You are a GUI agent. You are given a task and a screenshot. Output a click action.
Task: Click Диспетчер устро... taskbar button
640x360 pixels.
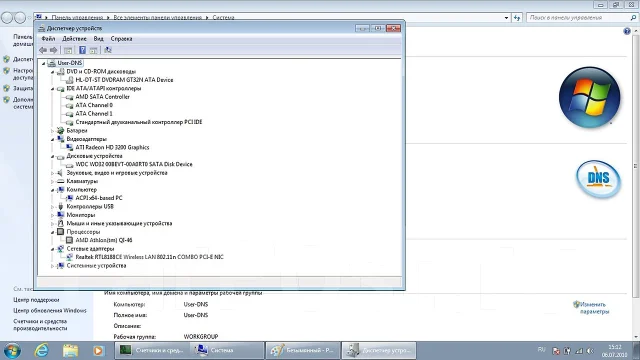[x=379, y=351]
